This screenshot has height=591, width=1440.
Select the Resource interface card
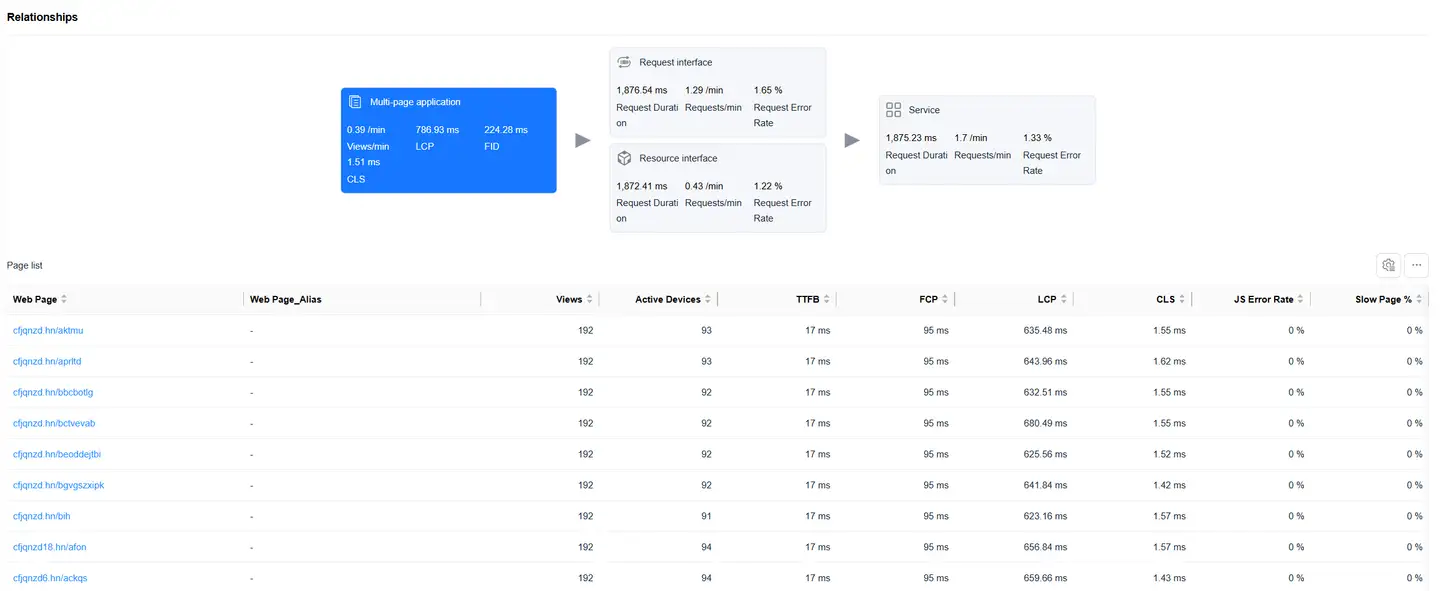point(717,188)
